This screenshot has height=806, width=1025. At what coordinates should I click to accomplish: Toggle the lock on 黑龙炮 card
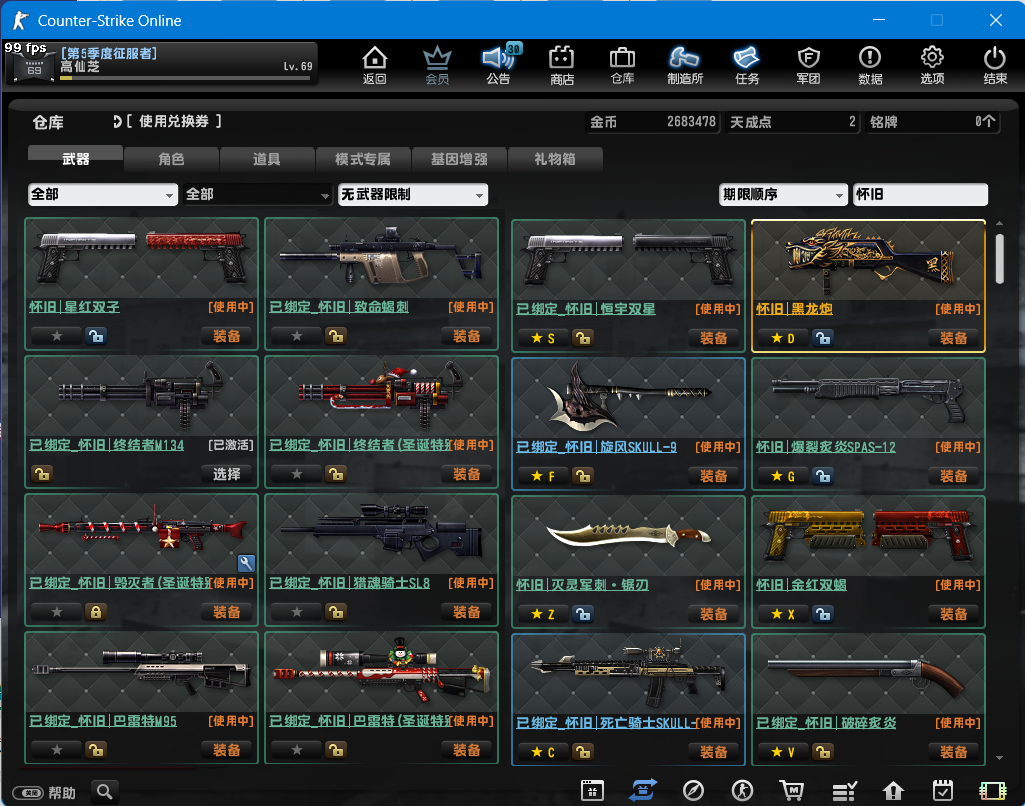point(823,338)
